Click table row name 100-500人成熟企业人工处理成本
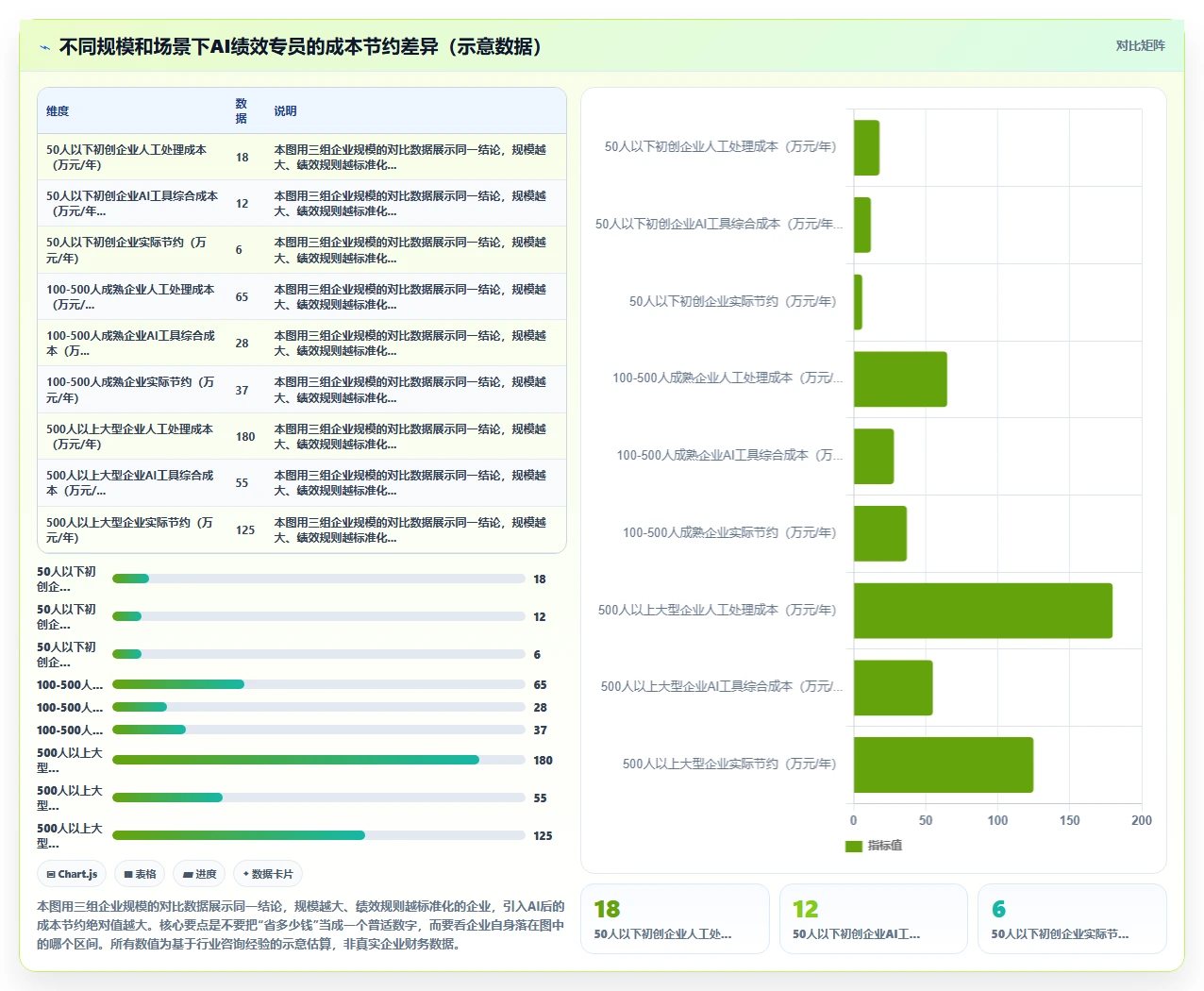 pos(130,296)
